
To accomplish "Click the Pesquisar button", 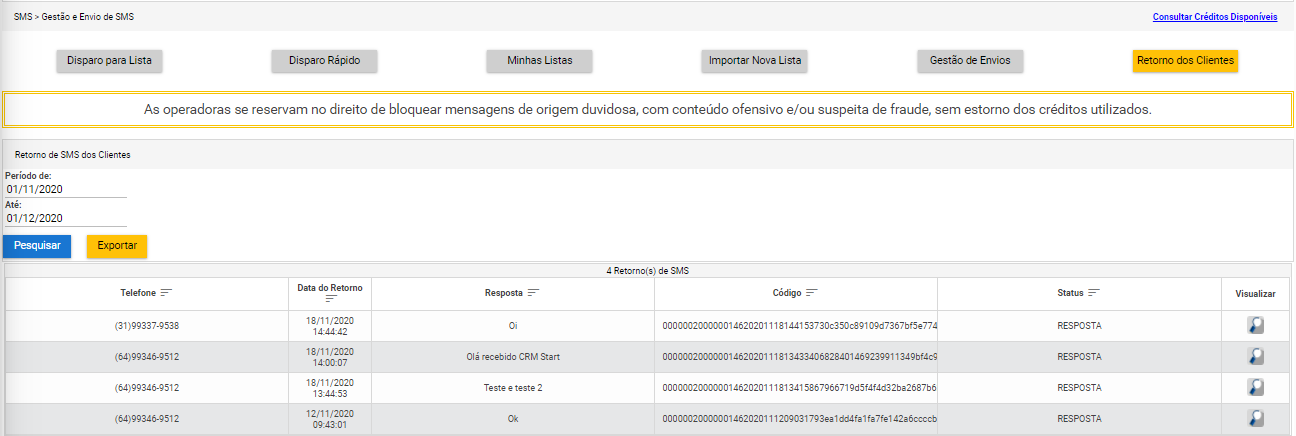I will pos(37,246).
